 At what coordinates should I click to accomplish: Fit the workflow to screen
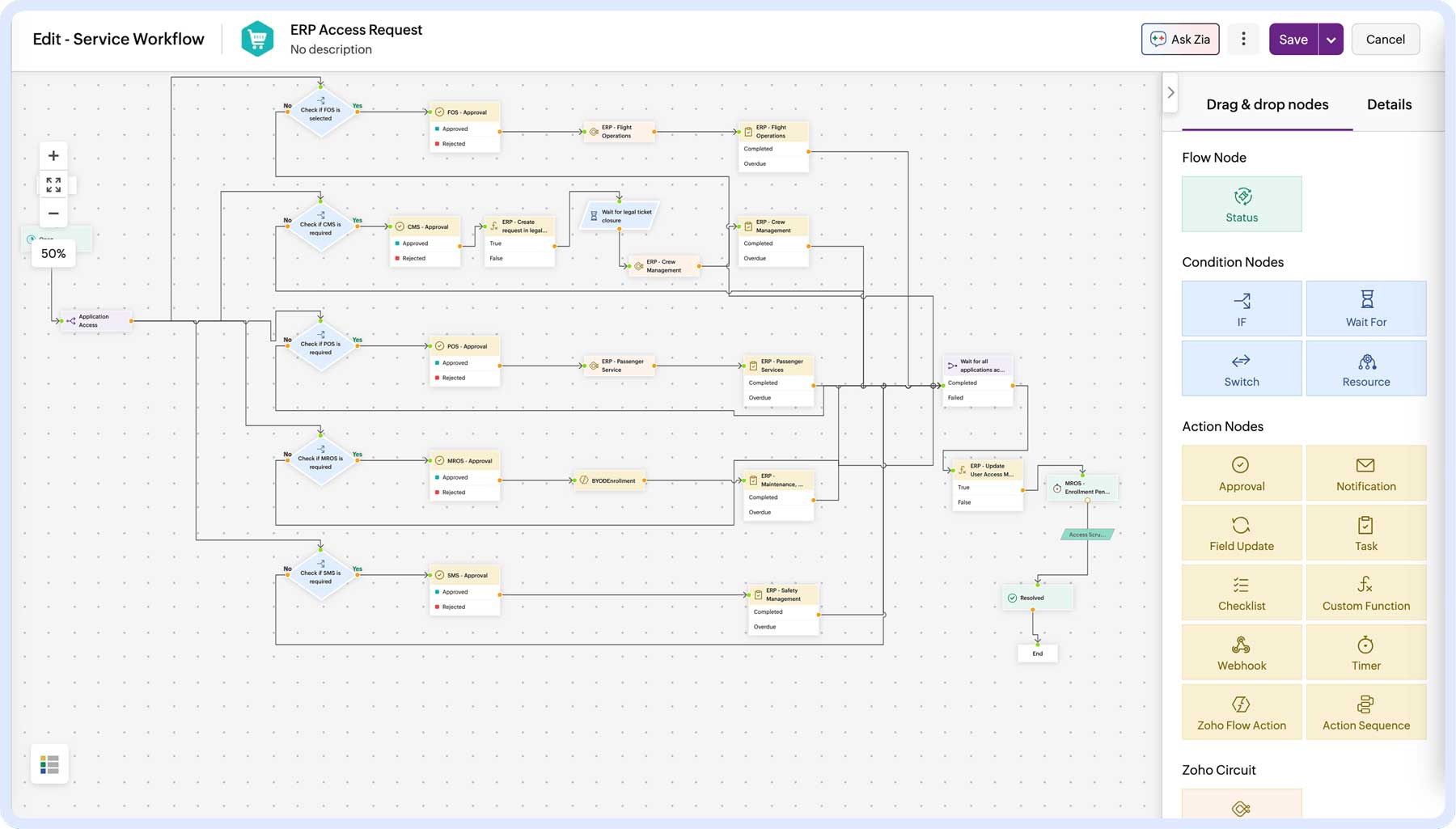[53, 185]
